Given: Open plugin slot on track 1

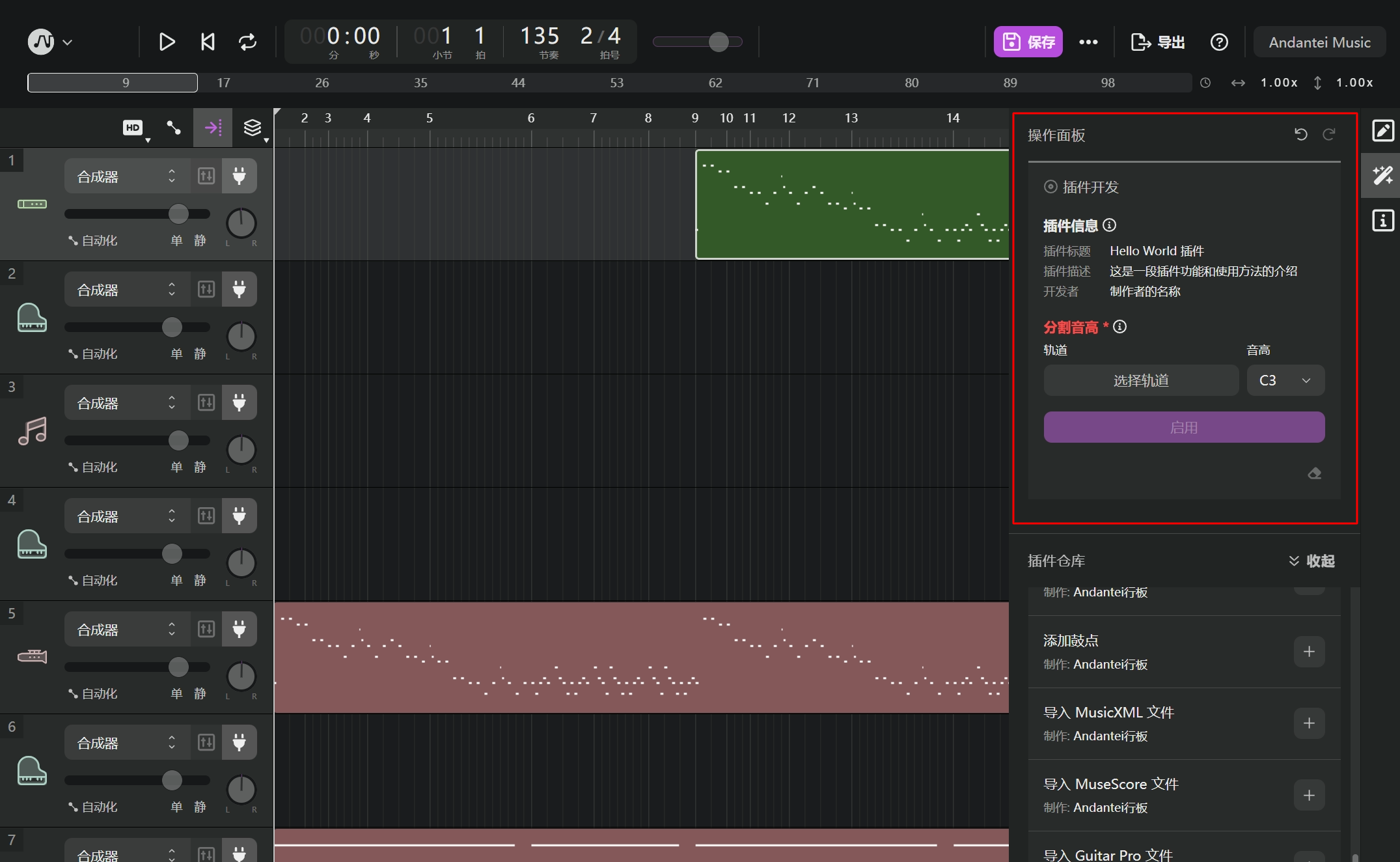Looking at the screenshot, I should [239, 176].
